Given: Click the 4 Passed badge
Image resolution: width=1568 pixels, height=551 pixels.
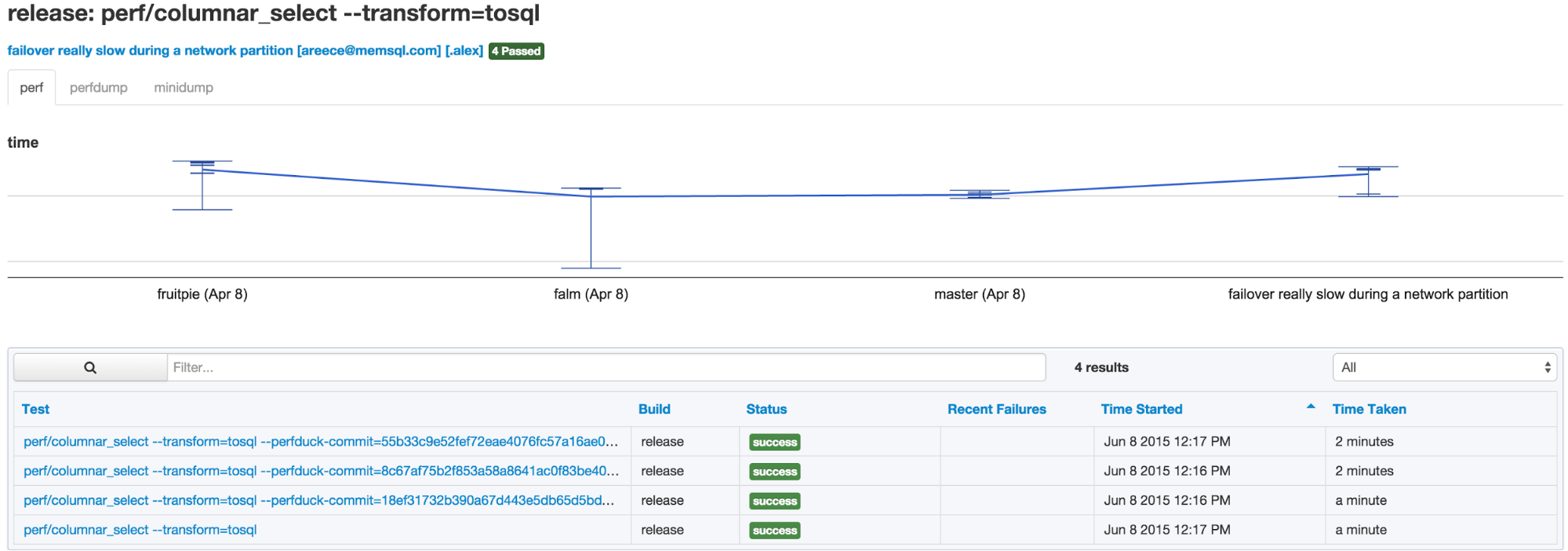Looking at the screenshot, I should [x=516, y=51].
